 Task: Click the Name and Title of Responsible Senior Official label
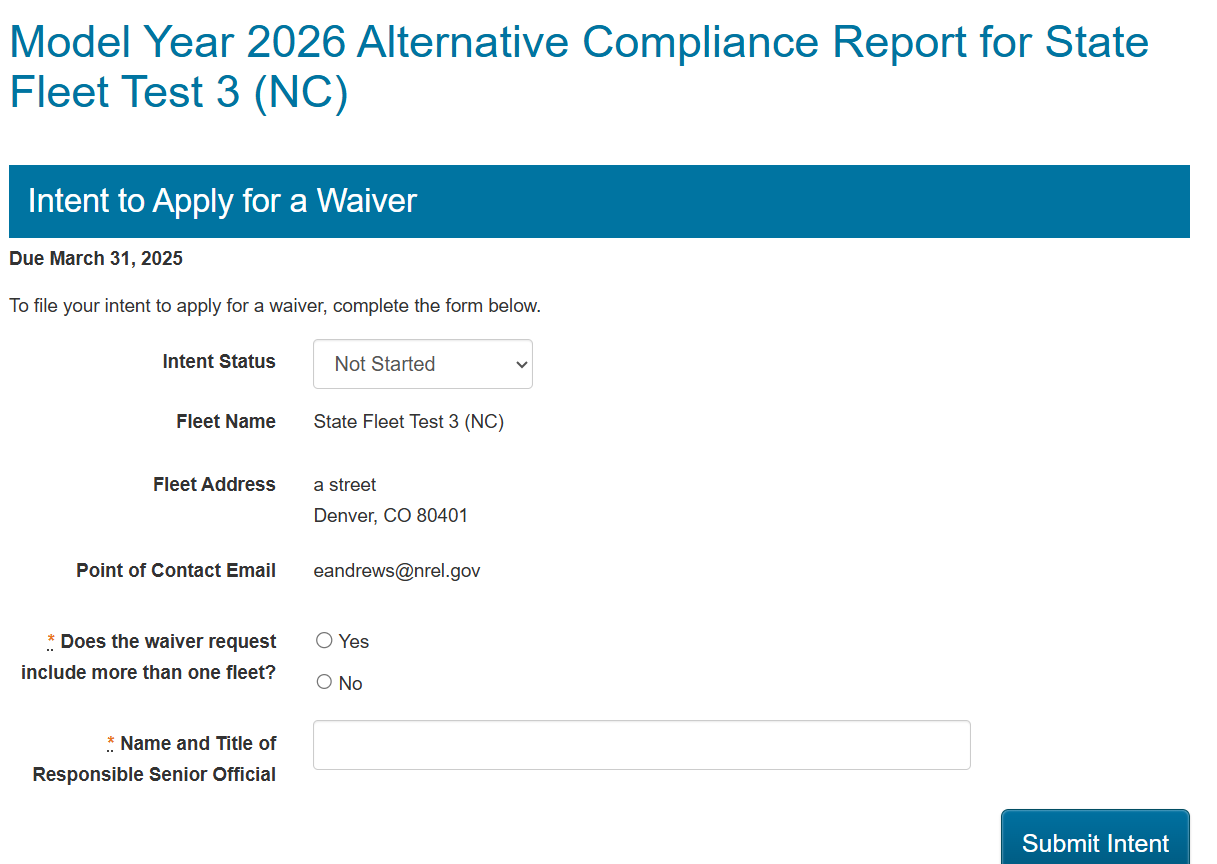[x=154, y=759]
